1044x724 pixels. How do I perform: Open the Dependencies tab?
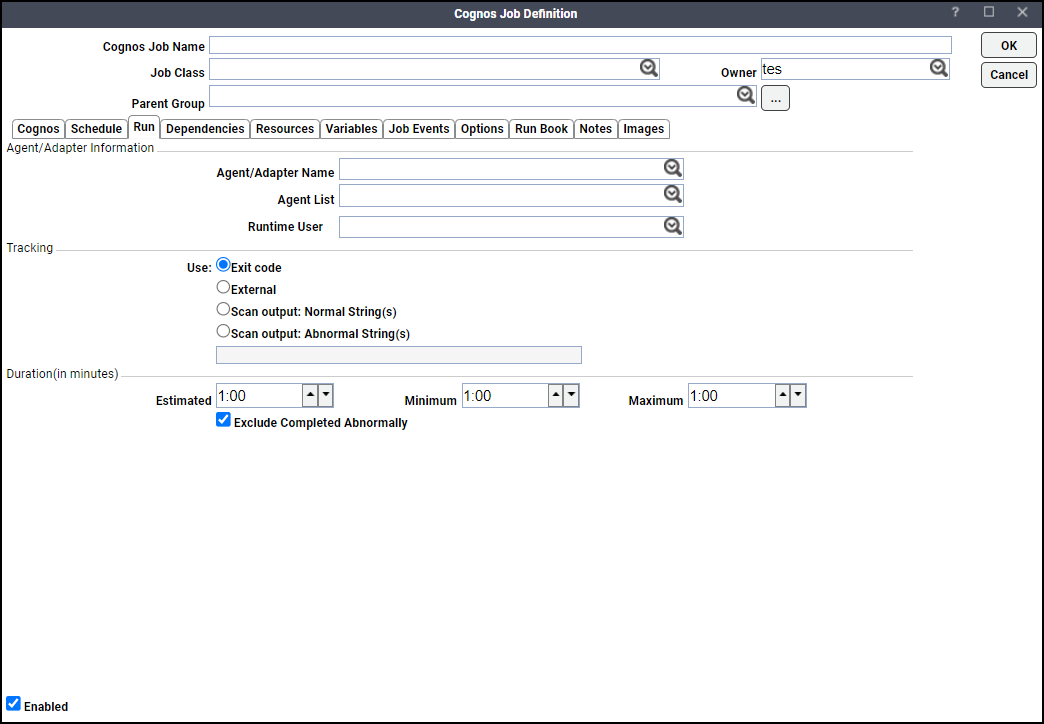coord(205,129)
